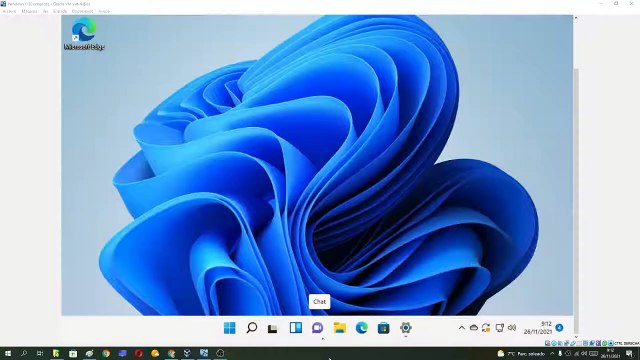
Task: Click the volume speaker in Windows 11 tray
Action: coord(512,328)
